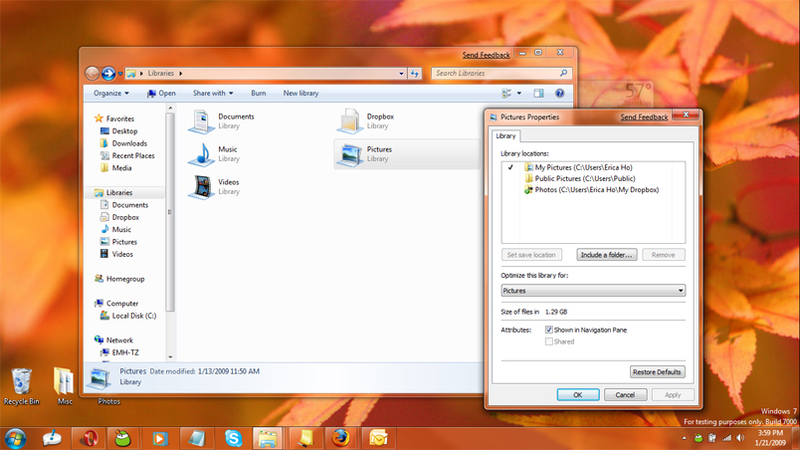Uncheck Shown in Navigation Pane checkbox

pos(549,330)
